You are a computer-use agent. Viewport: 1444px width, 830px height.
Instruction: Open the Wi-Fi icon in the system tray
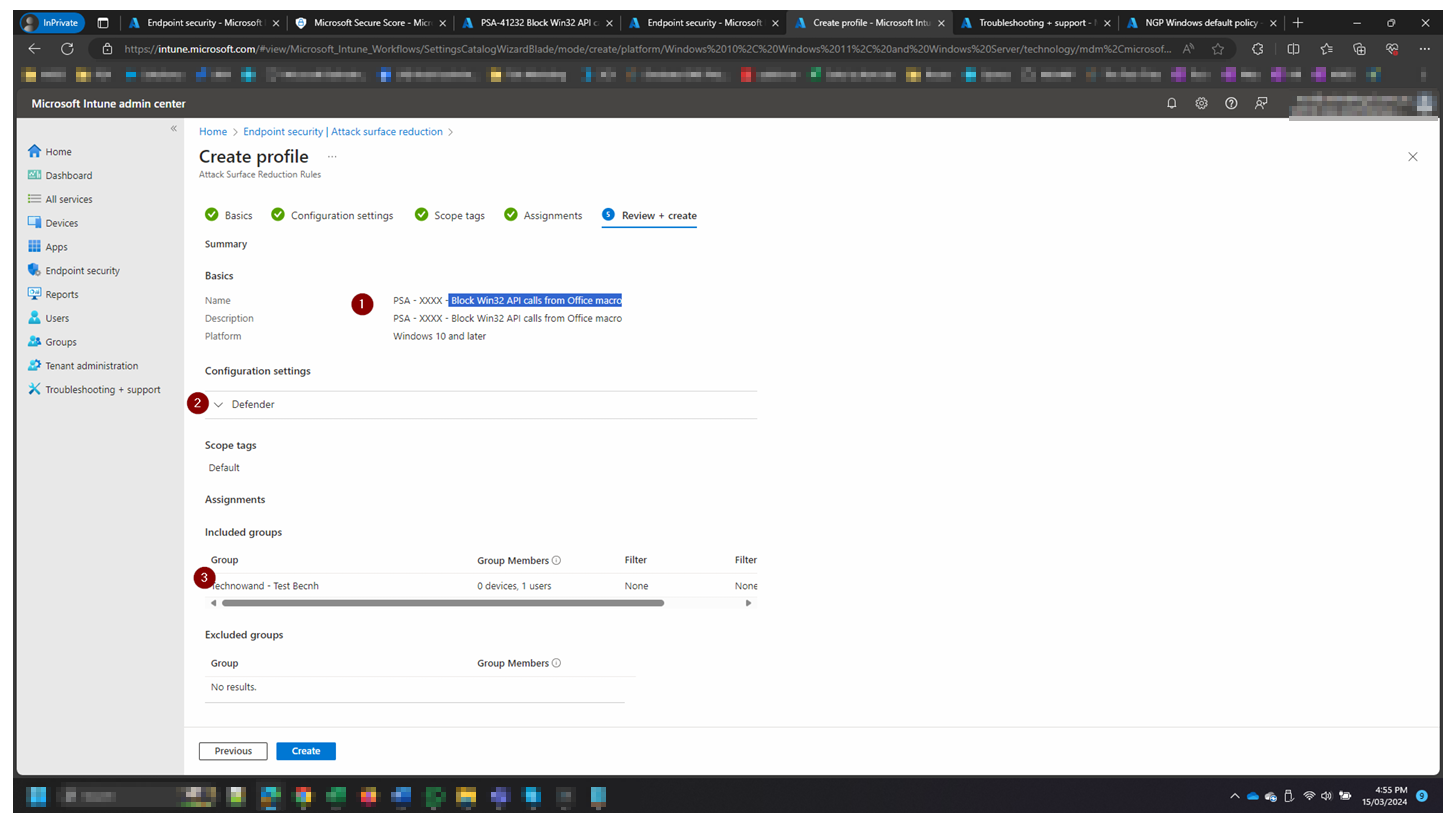click(1309, 796)
